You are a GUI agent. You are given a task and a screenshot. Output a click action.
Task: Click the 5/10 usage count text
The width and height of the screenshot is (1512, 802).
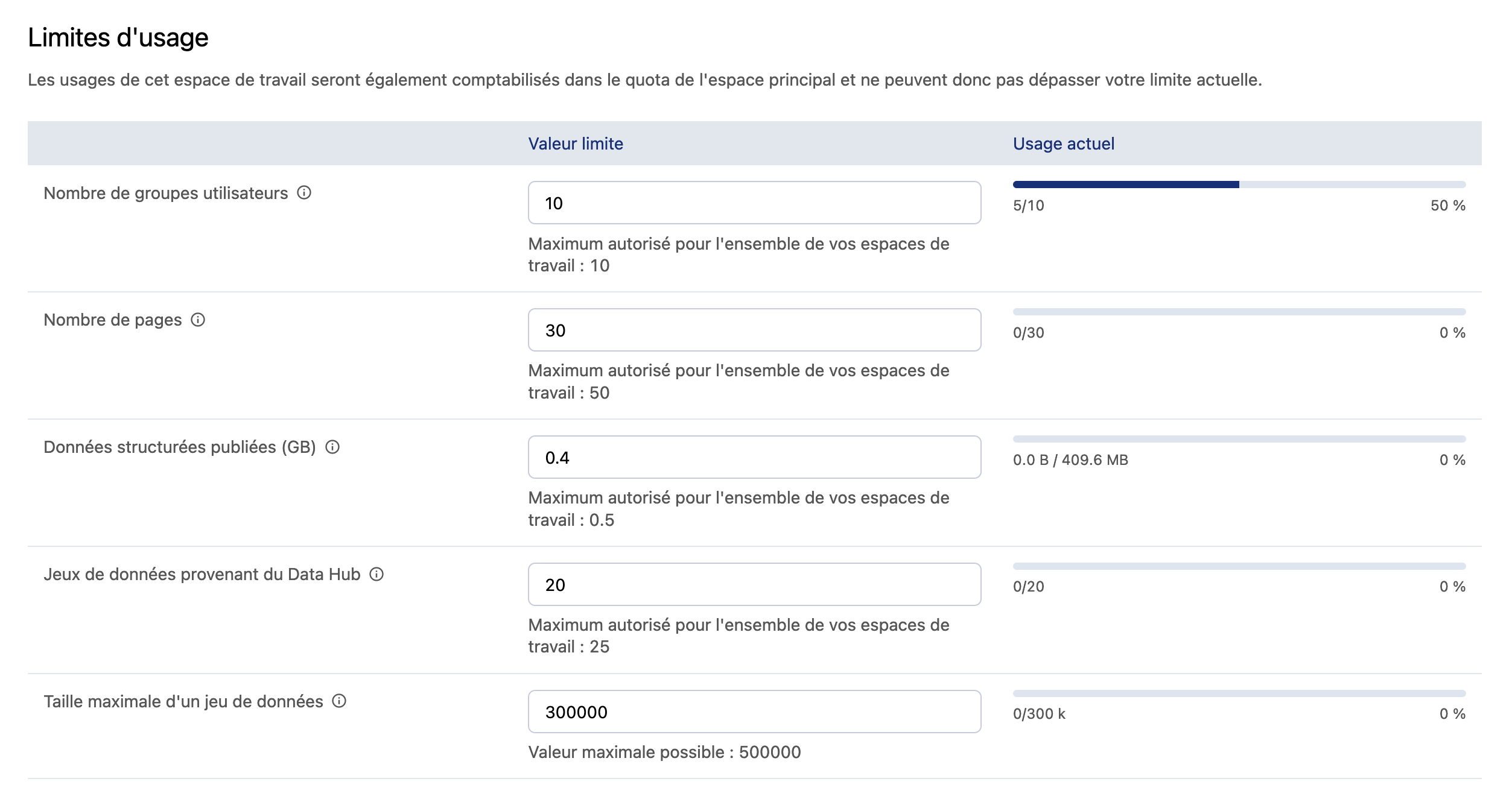click(x=1028, y=206)
